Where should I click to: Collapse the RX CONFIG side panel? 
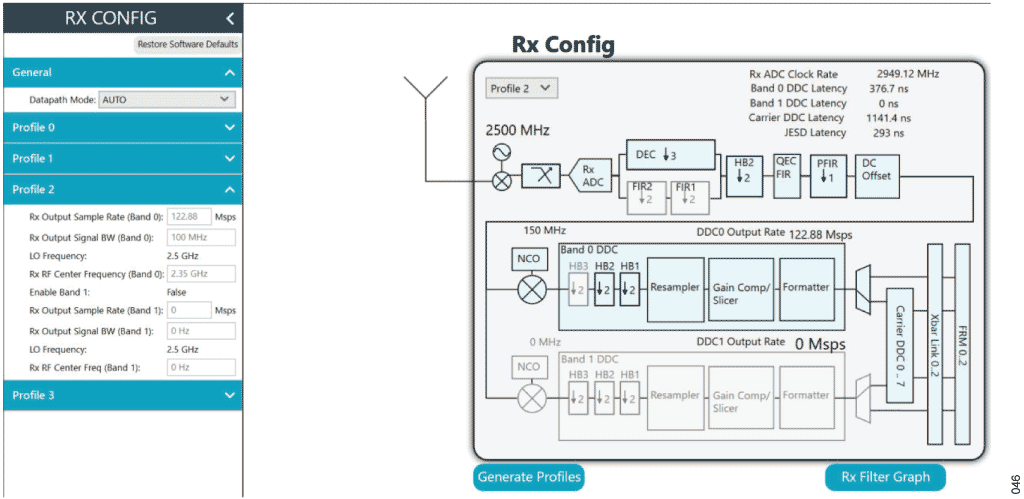(230, 18)
